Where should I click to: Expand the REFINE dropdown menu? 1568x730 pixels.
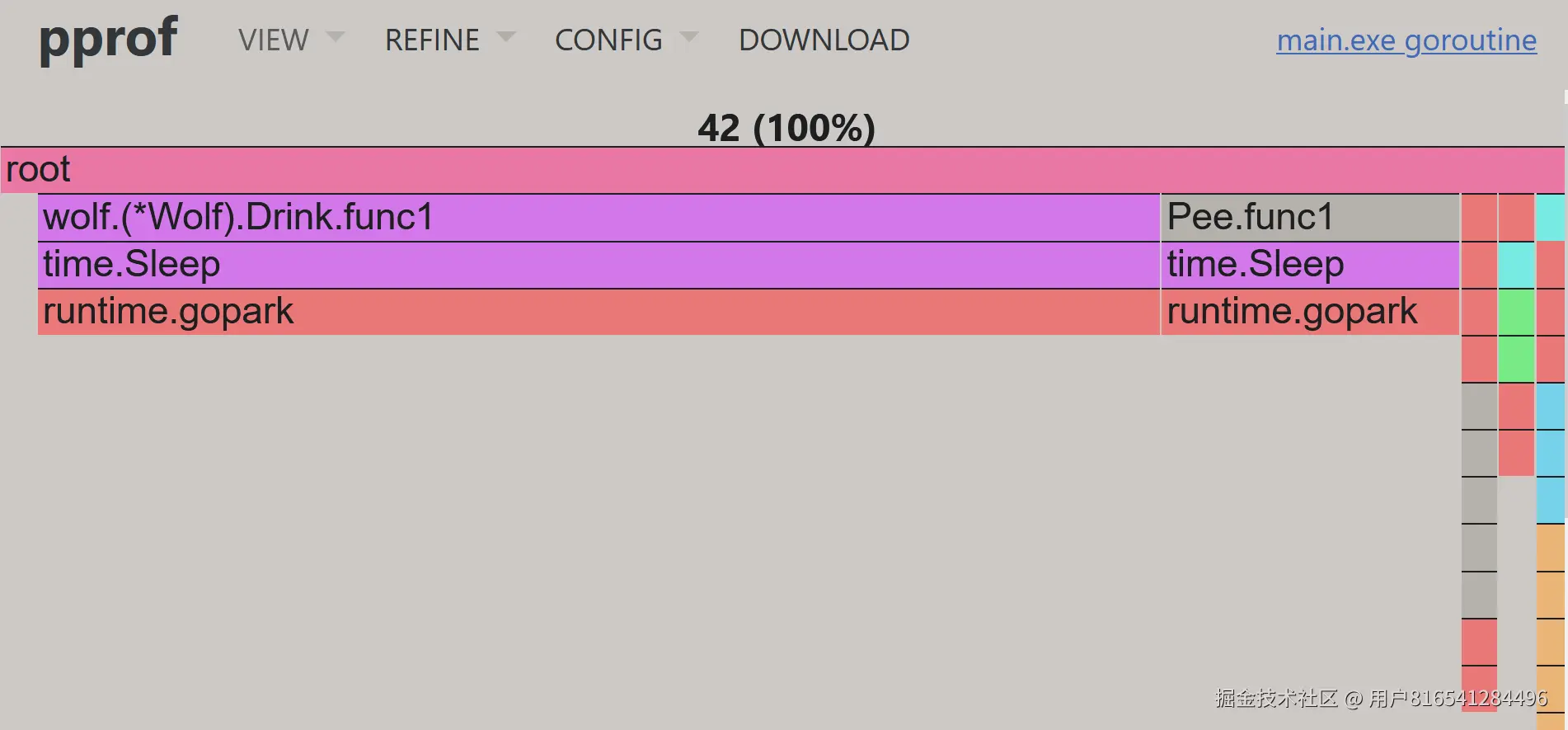[x=432, y=40]
